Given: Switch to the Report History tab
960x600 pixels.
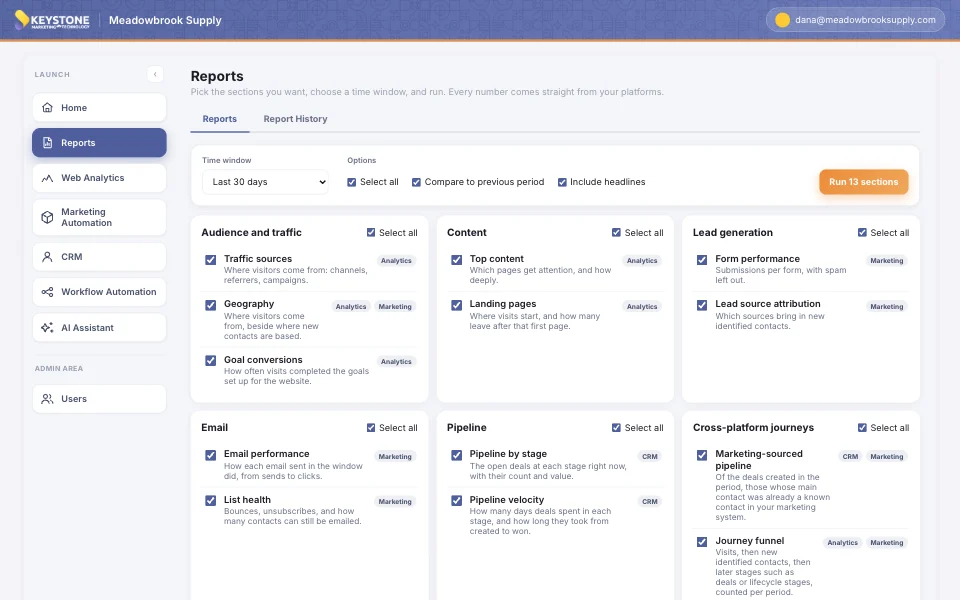Looking at the screenshot, I should 295,119.
